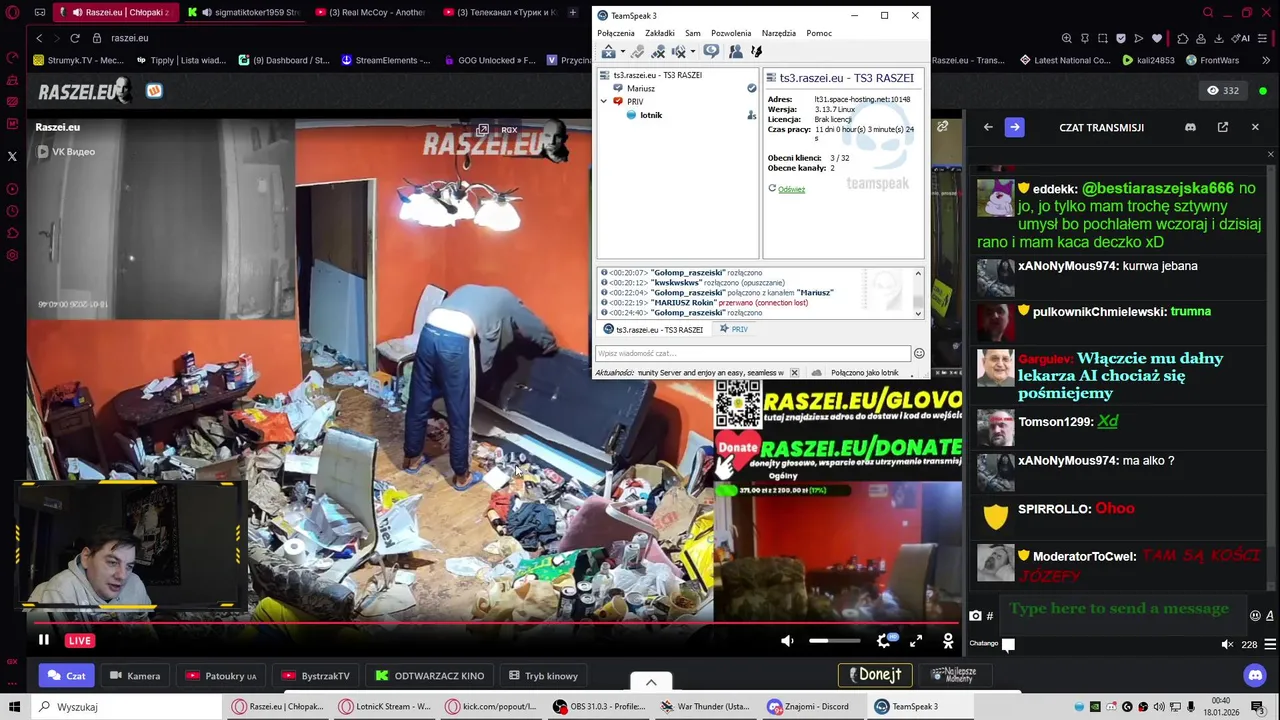Image resolution: width=1280 pixels, height=720 pixels.
Task: Click browser heart bookmark icon
Action: pos(1157,38)
